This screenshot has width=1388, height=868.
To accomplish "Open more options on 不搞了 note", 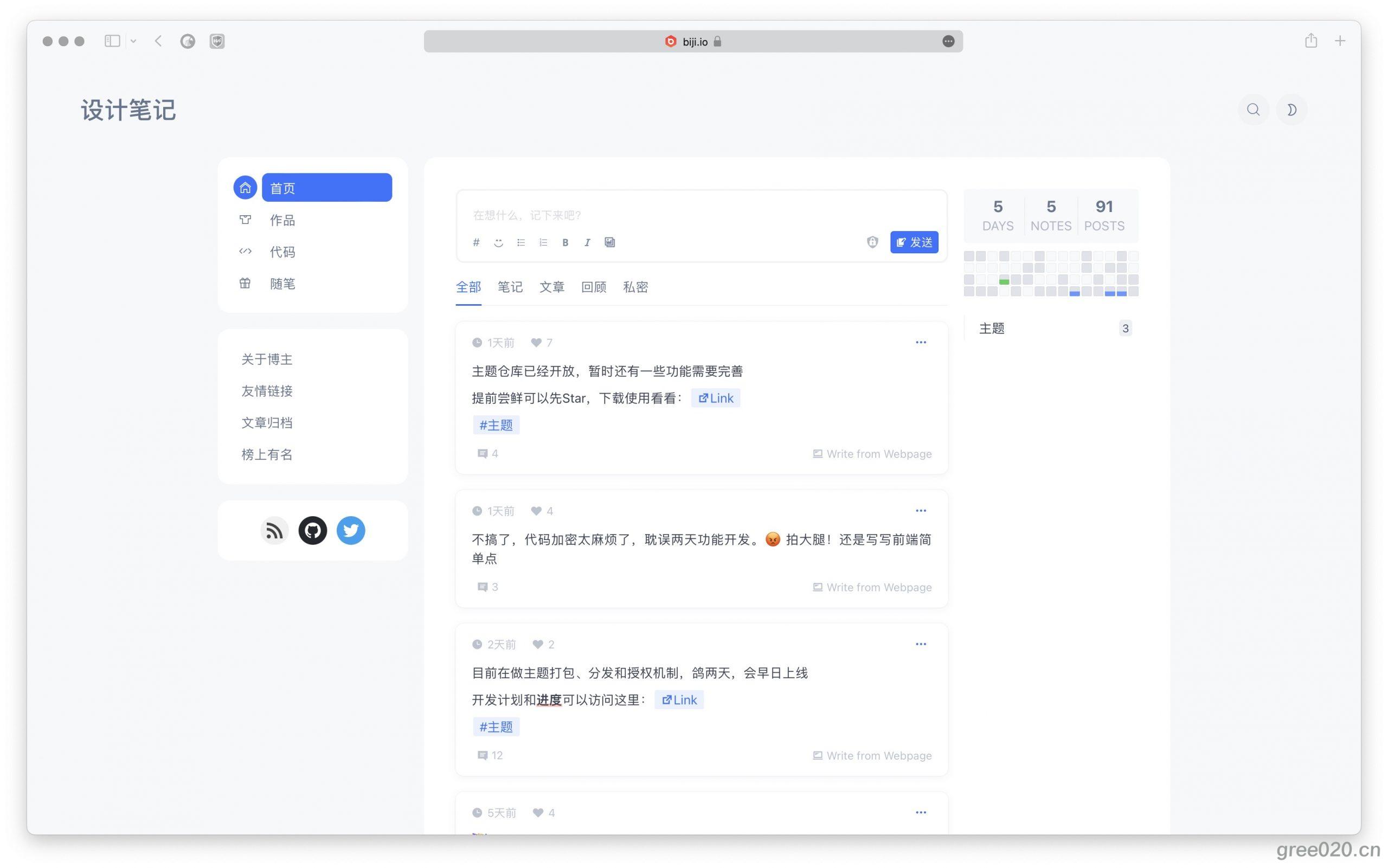I will 921,510.
